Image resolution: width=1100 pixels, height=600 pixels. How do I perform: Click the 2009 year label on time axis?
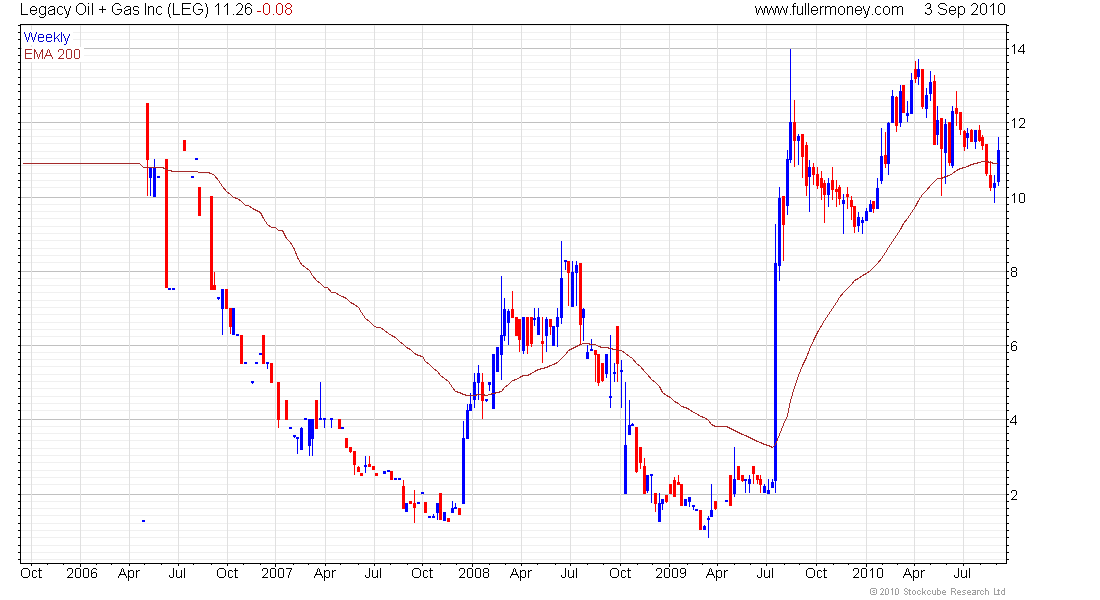671,573
